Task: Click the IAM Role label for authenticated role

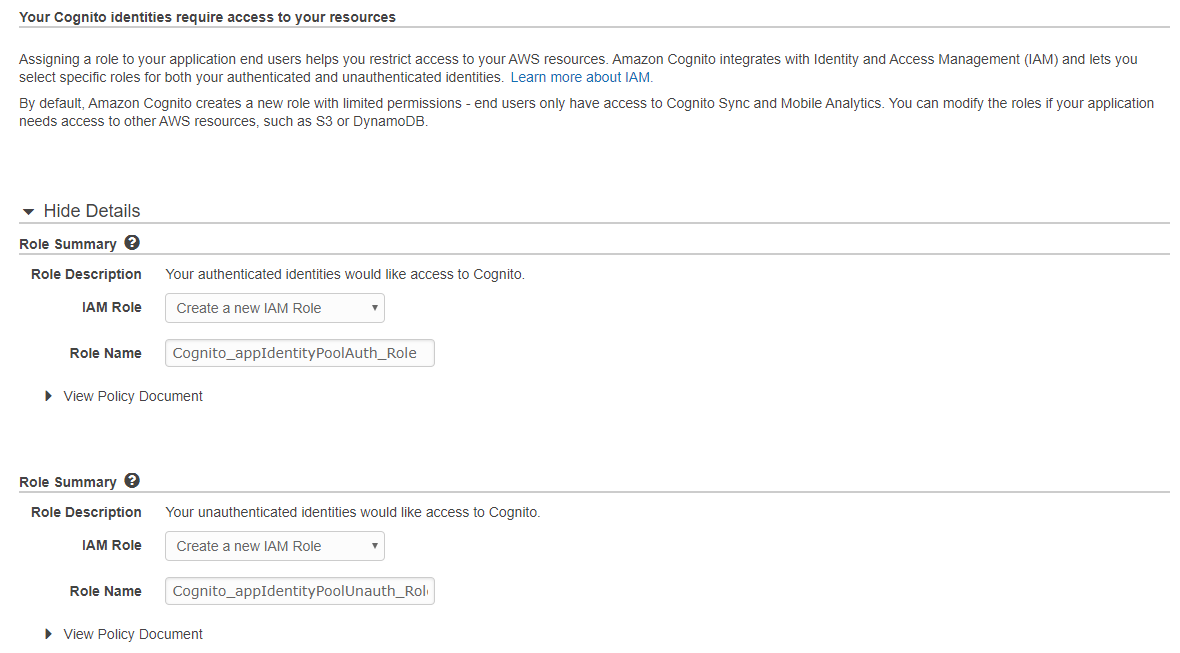Action: (111, 307)
